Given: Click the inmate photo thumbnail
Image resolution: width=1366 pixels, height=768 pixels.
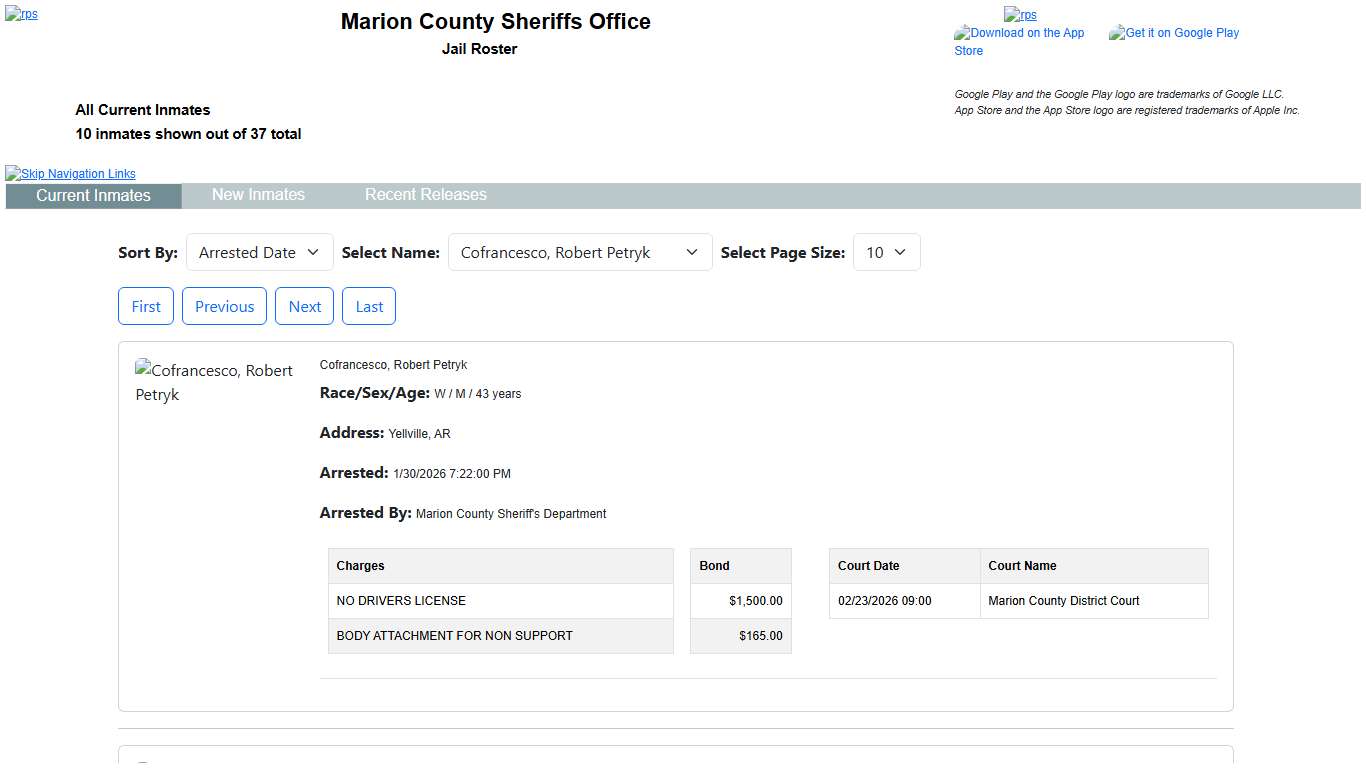Looking at the screenshot, I should click(x=214, y=382).
